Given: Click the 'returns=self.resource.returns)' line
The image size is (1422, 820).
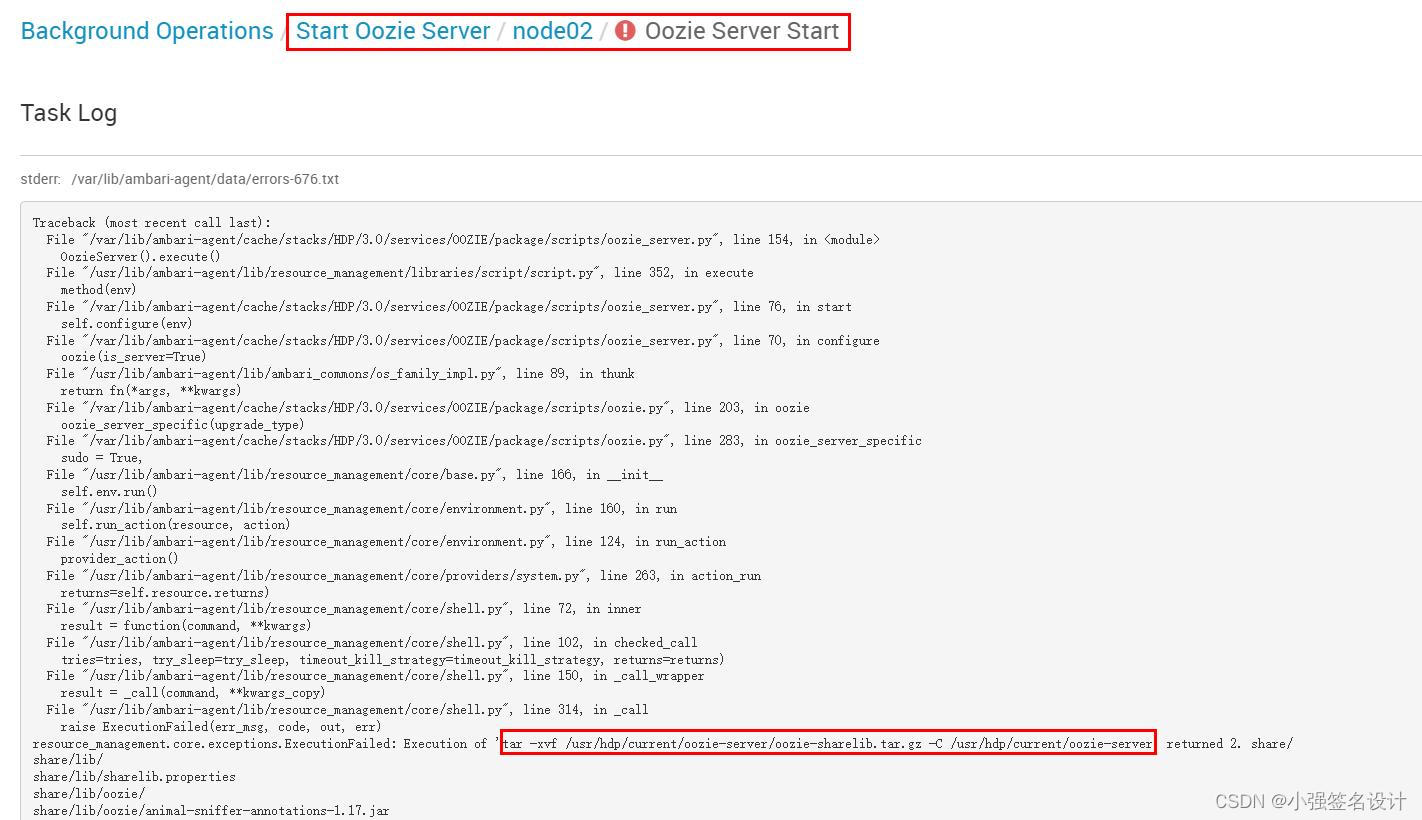Looking at the screenshot, I should 165,593.
